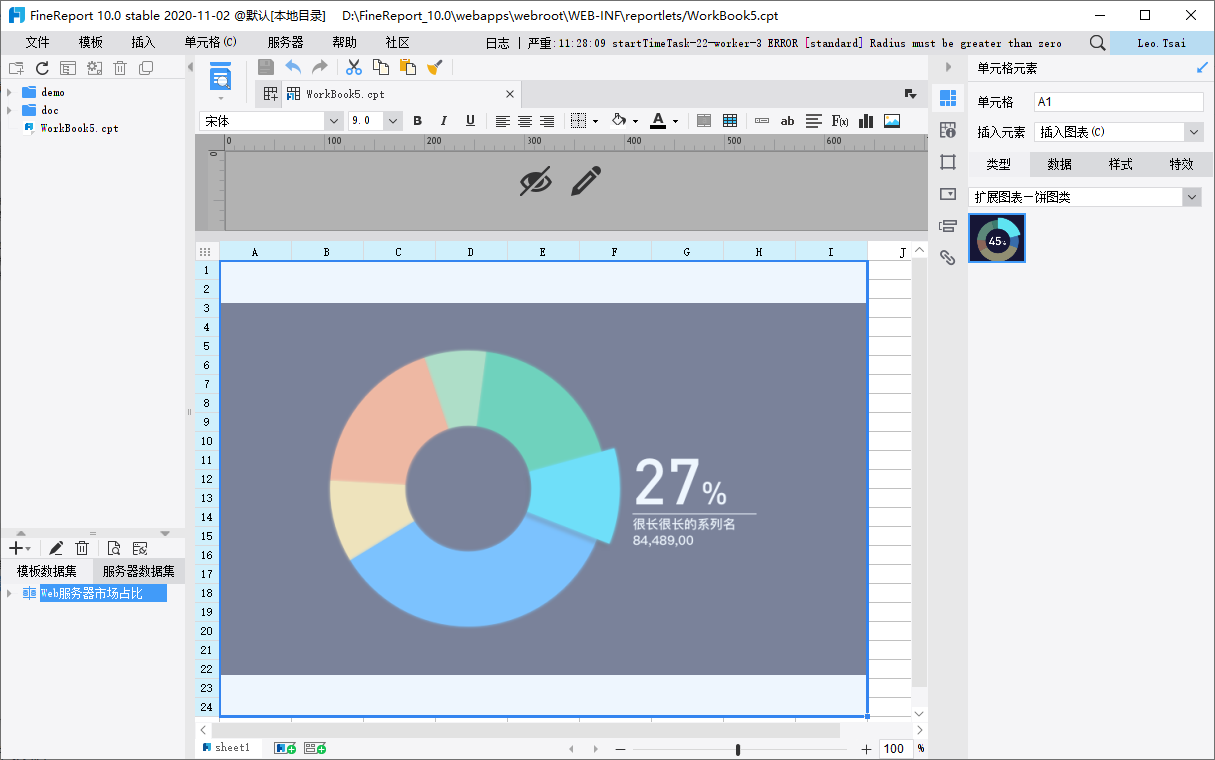Click the insert chart bar icon
The image size is (1215, 760).
[866, 121]
